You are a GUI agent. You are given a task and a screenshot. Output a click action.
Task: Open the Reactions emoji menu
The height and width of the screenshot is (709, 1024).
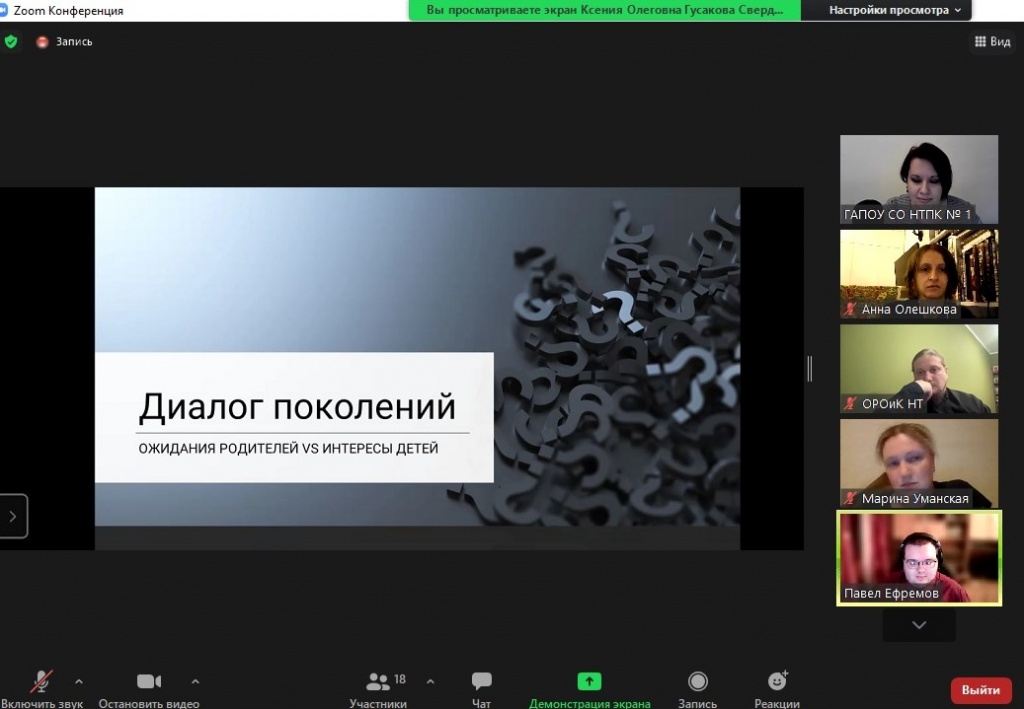[x=777, y=681]
